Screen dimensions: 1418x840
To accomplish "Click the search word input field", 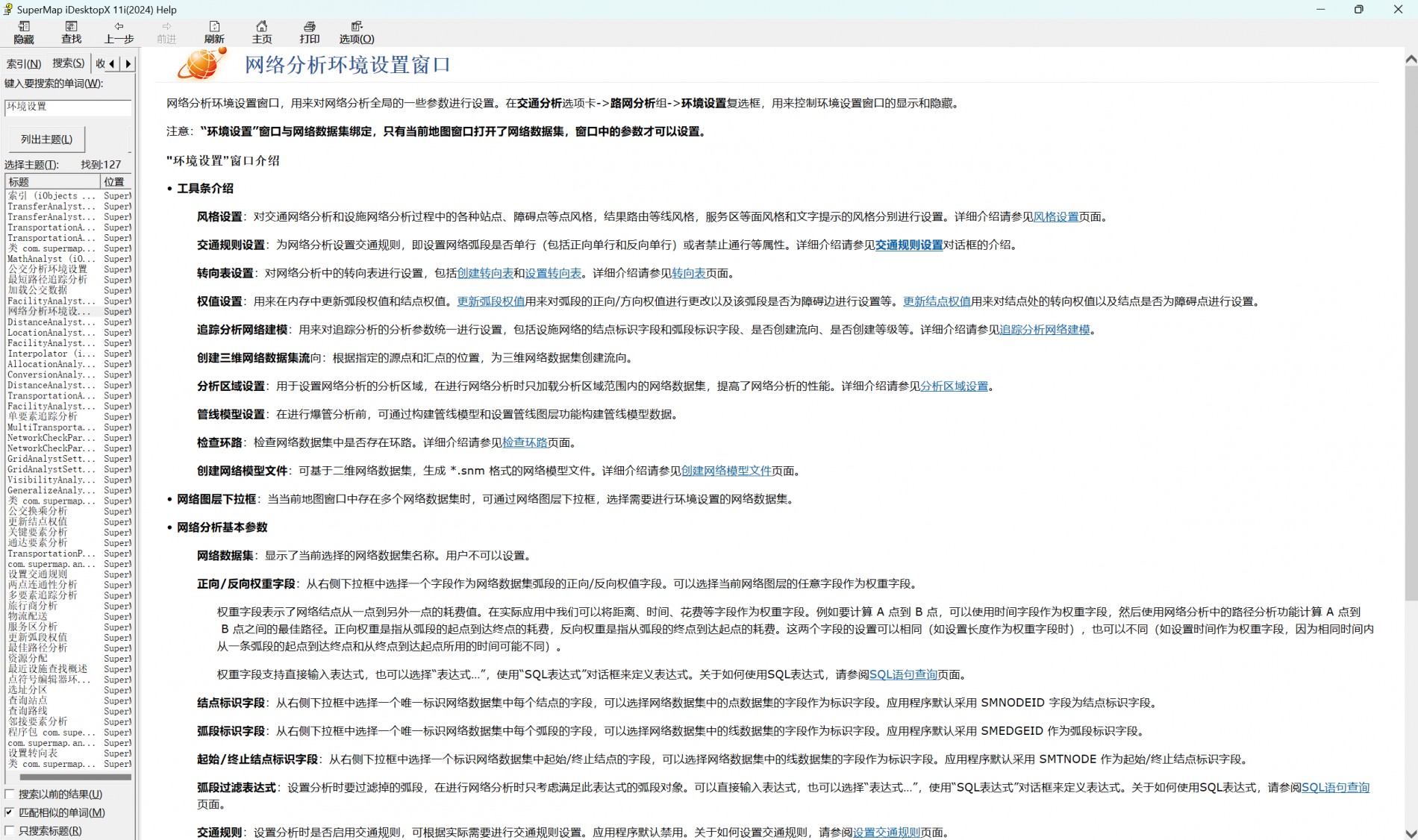I will [x=68, y=107].
